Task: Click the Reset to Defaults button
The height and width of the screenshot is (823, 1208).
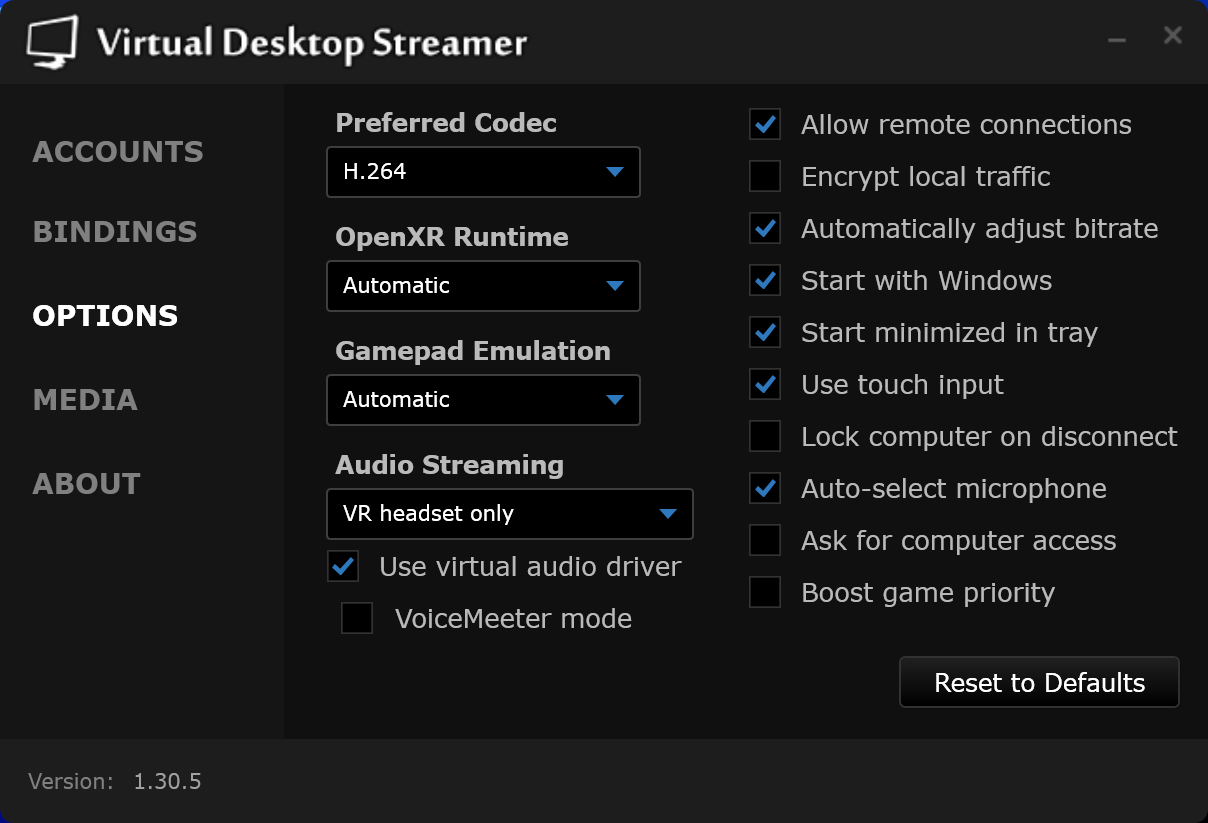Action: pyautogui.click(x=1039, y=683)
